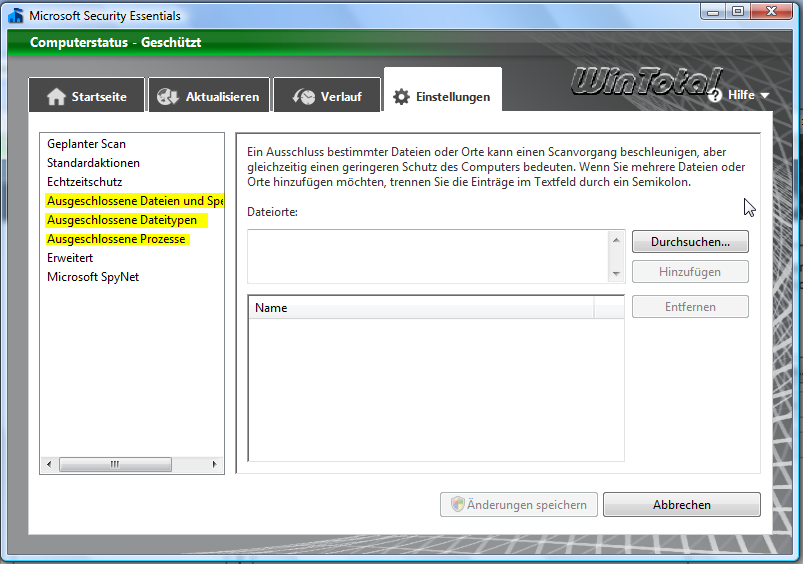
Task: Open the Verlauf tab
Action: [327, 95]
